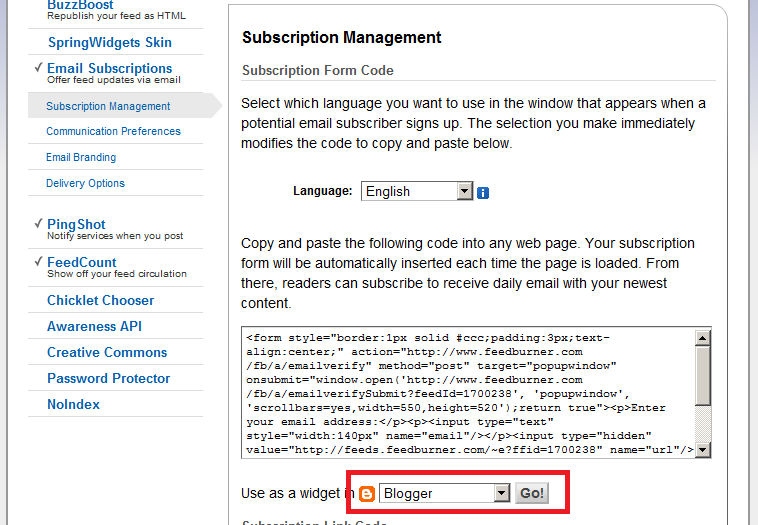Viewport: 758px width, 525px height.
Task: Click the Subscription Management heading
Action: point(341,37)
